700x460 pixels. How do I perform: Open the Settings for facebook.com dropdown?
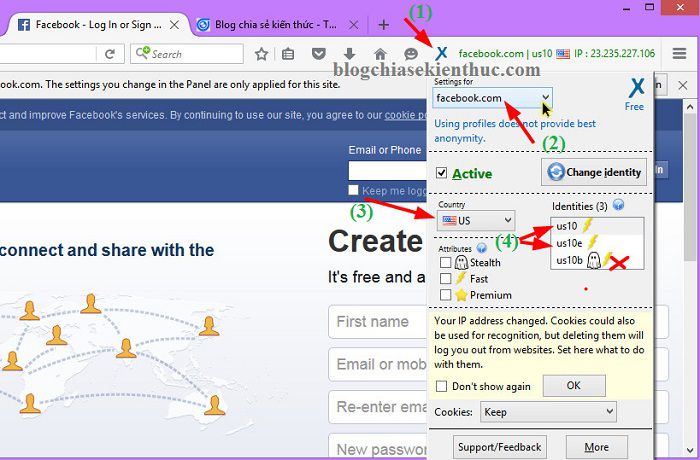point(492,98)
